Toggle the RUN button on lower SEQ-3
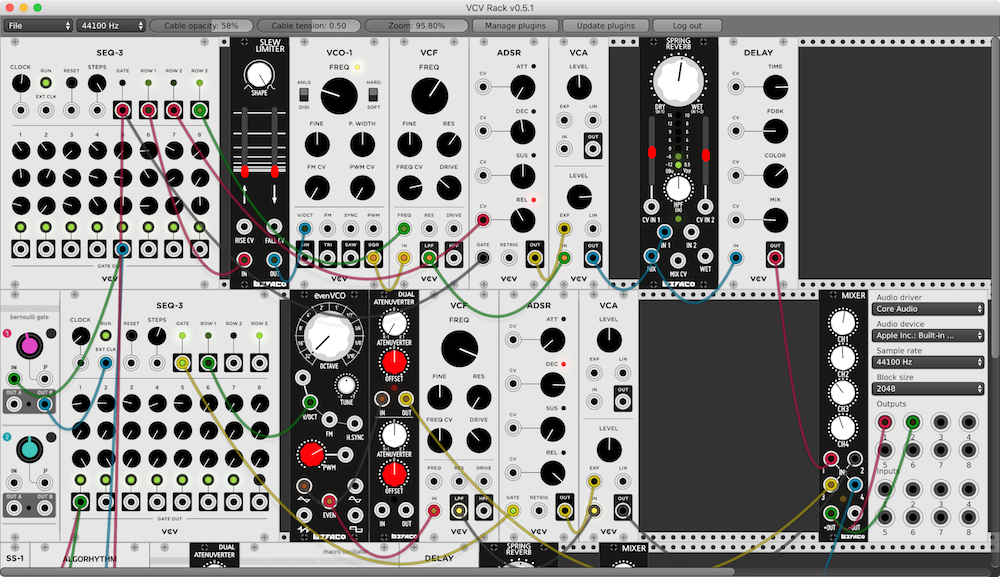The image size is (1000, 577). point(106,335)
